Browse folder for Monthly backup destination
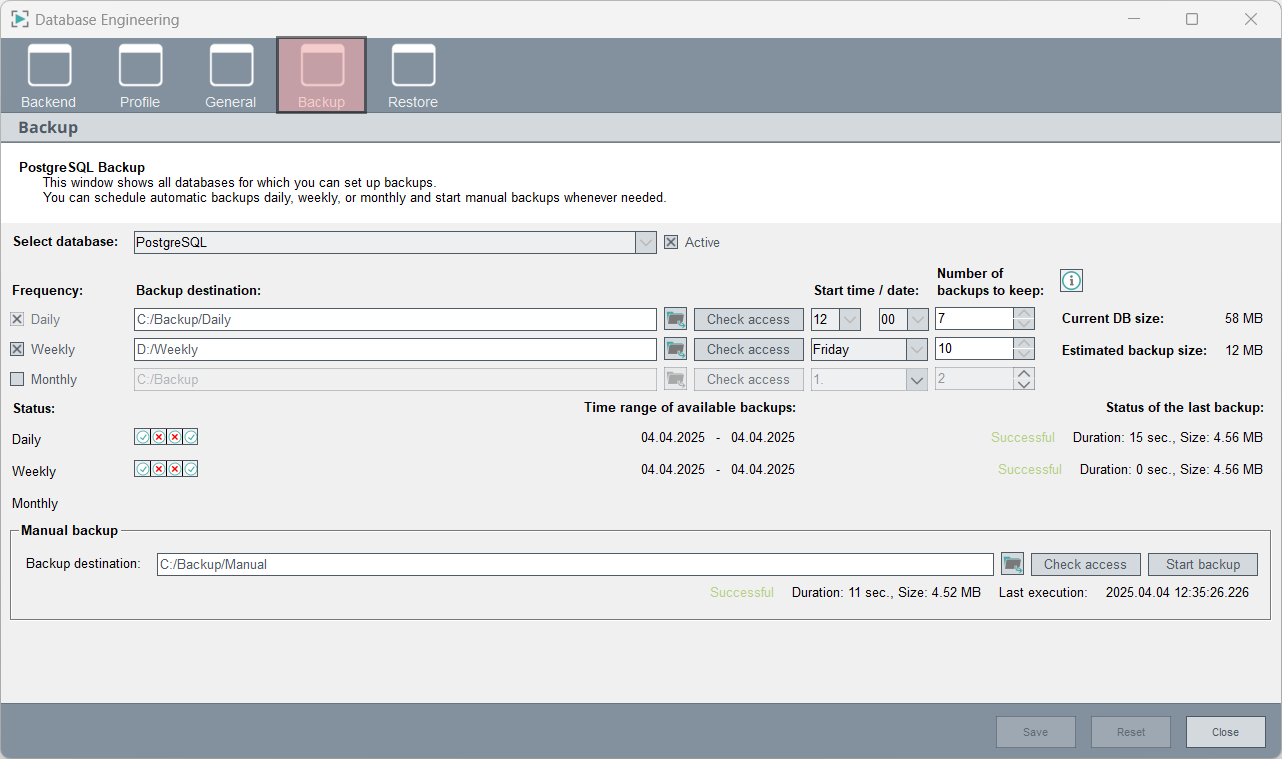The image size is (1282, 759). coord(676,380)
